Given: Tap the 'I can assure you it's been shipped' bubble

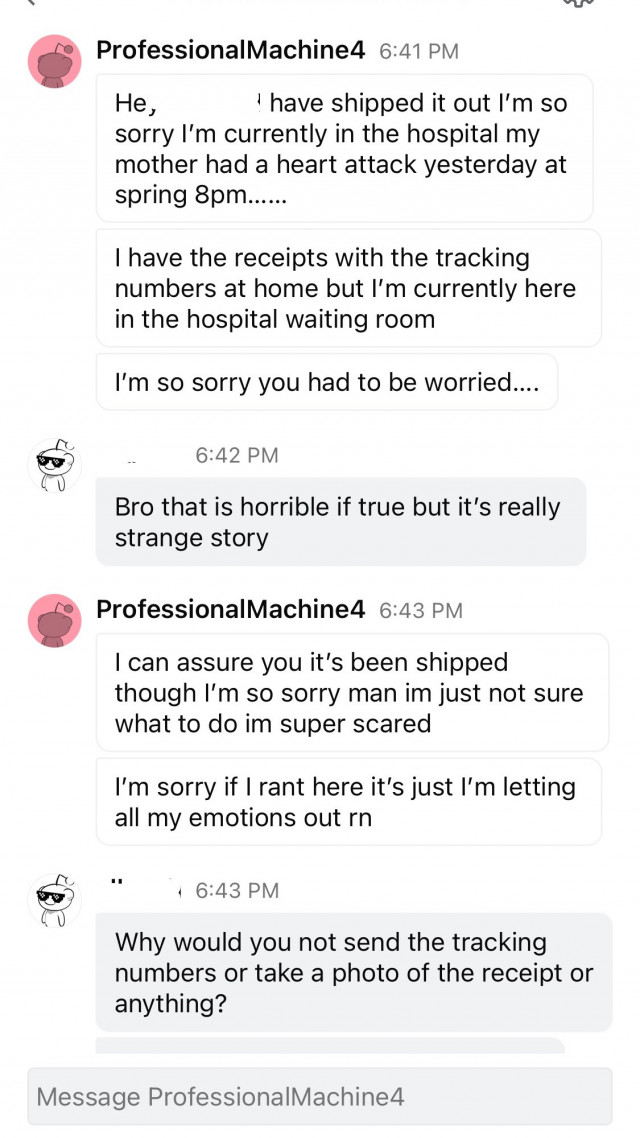Looking at the screenshot, I should (353, 692).
